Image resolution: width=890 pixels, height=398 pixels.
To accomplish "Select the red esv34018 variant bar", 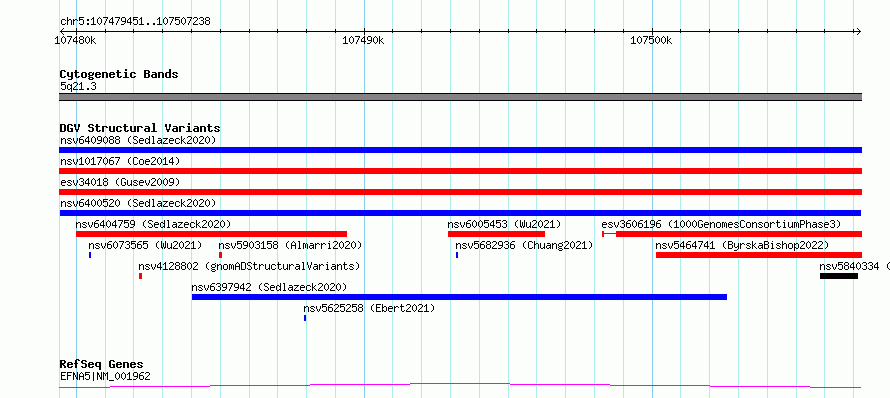I will click(460, 192).
